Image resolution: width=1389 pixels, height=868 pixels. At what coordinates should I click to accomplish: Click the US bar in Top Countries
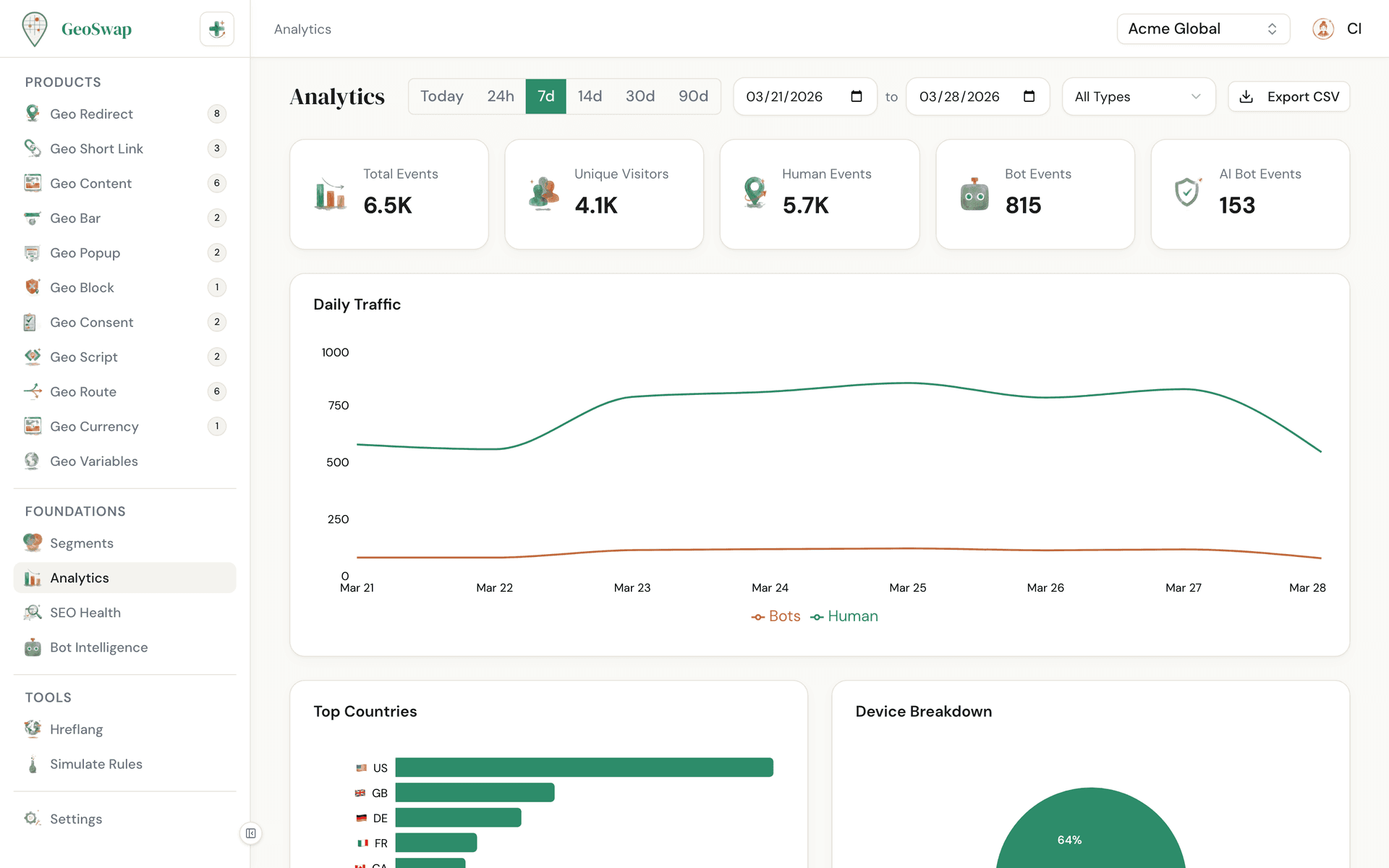(583, 767)
